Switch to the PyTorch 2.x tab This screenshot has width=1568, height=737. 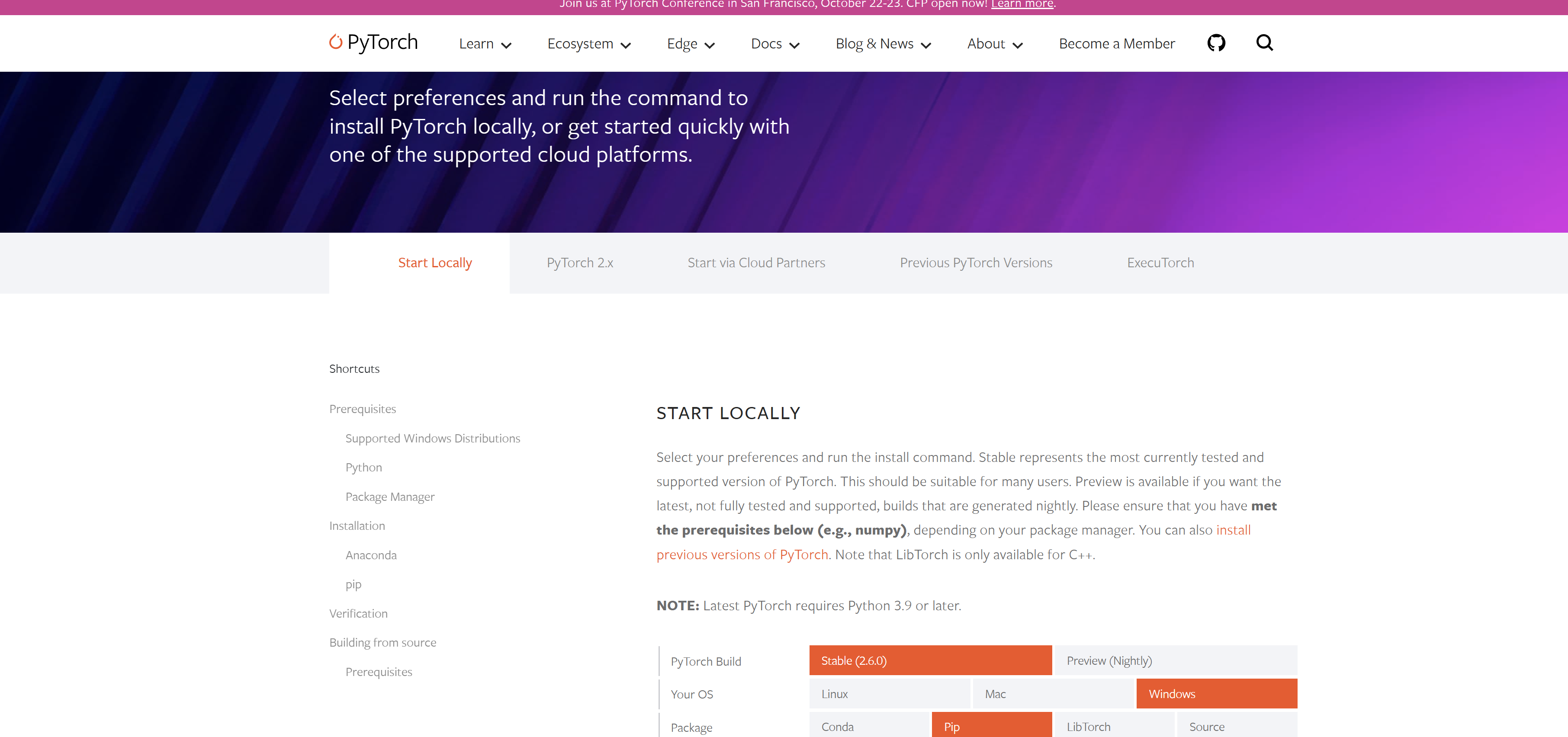click(579, 263)
